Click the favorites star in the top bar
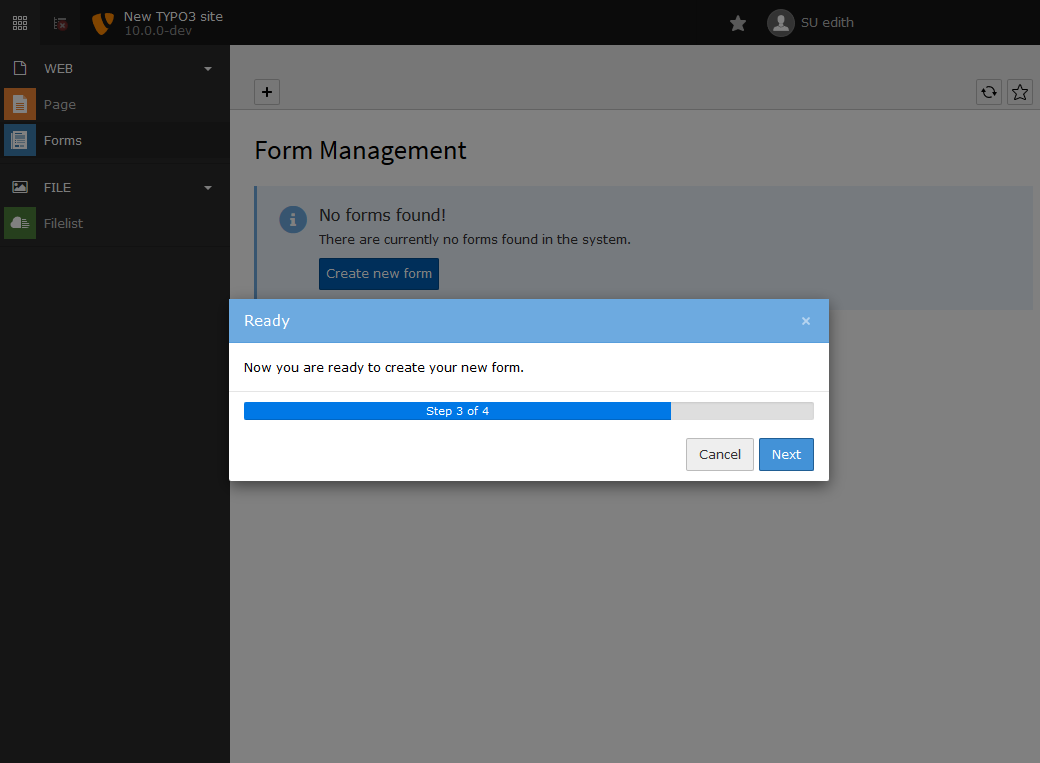 click(737, 22)
